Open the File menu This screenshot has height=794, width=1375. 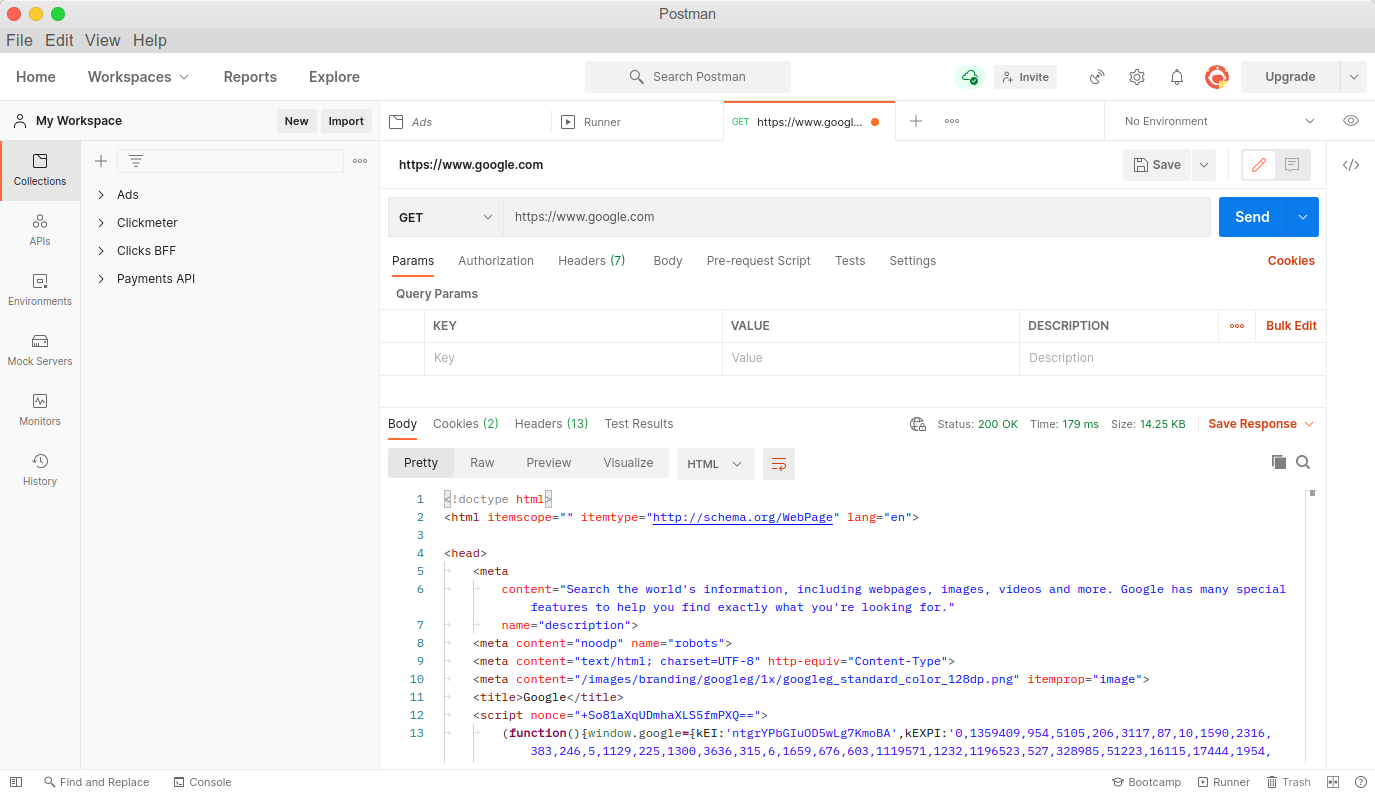(x=19, y=40)
